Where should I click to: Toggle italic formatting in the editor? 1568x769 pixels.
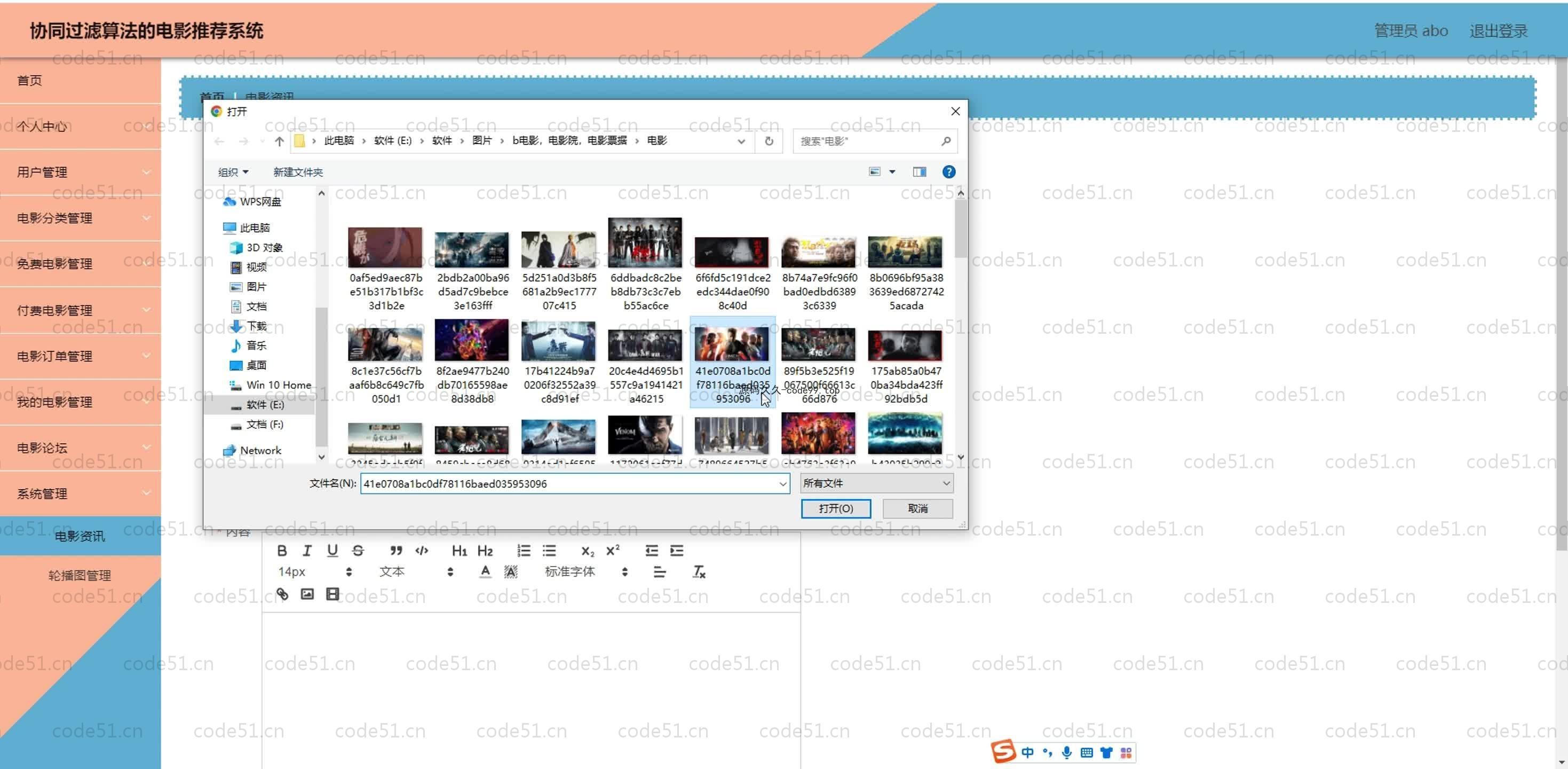point(307,551)
